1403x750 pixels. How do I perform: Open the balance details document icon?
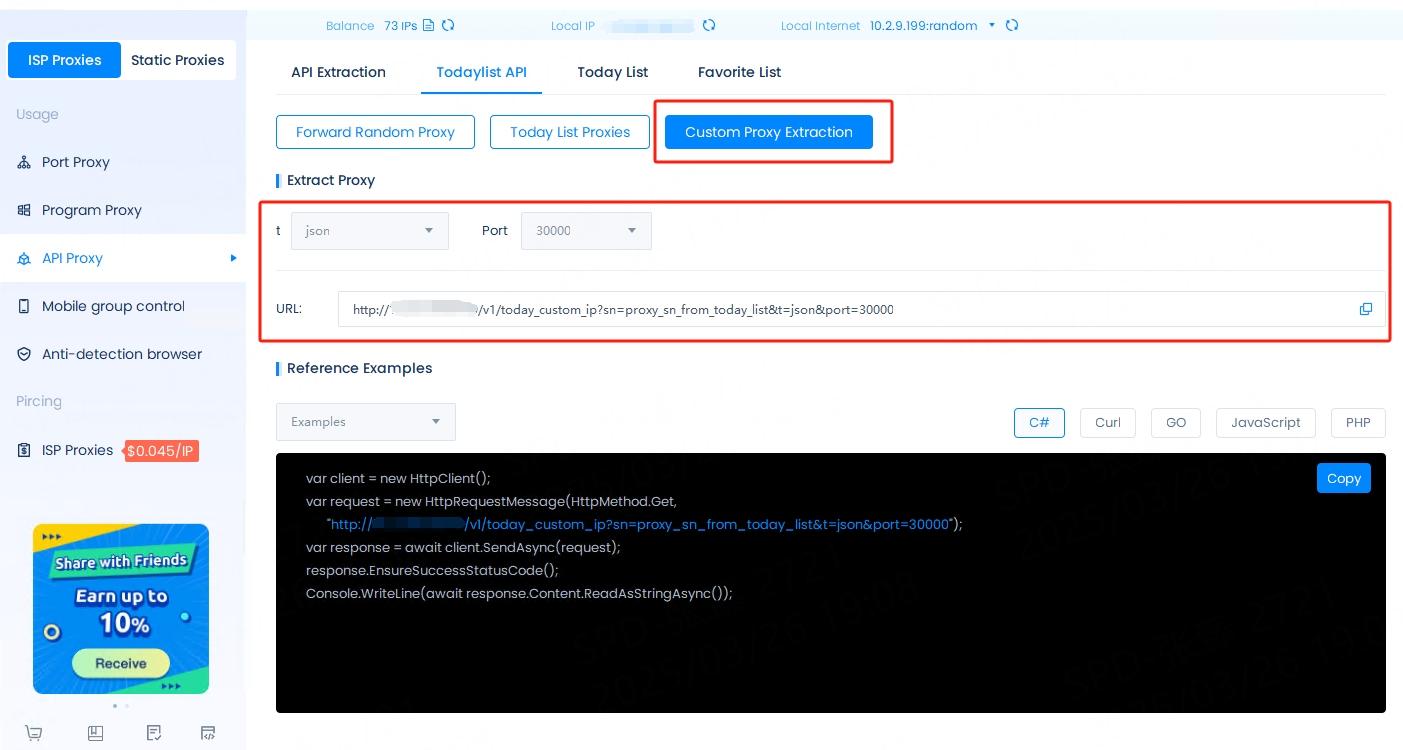429,25
